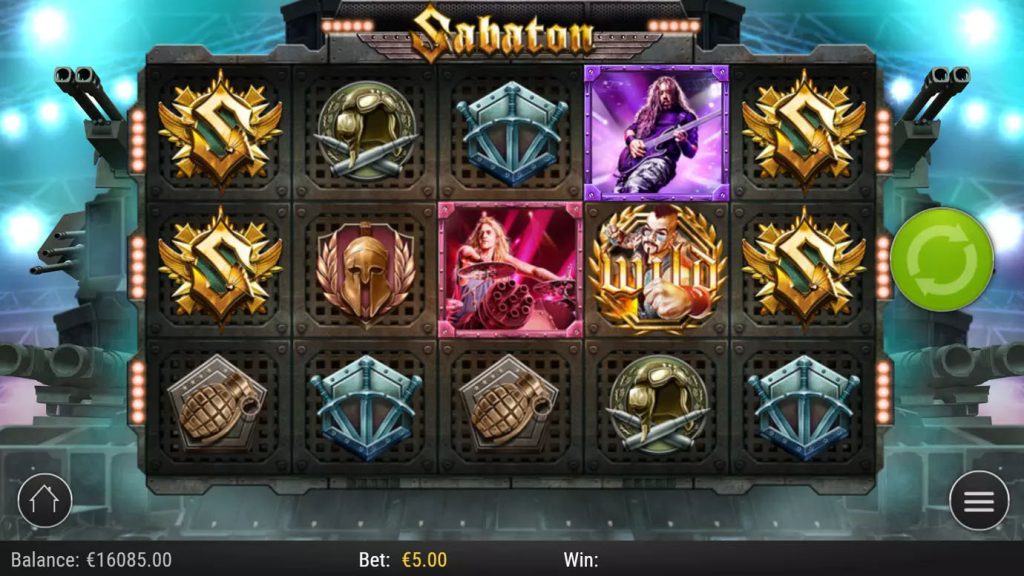The width and height of the screenshot is (1024, 576).
Task: Spin the reels with green button
Action: click(x=942, y=260)
